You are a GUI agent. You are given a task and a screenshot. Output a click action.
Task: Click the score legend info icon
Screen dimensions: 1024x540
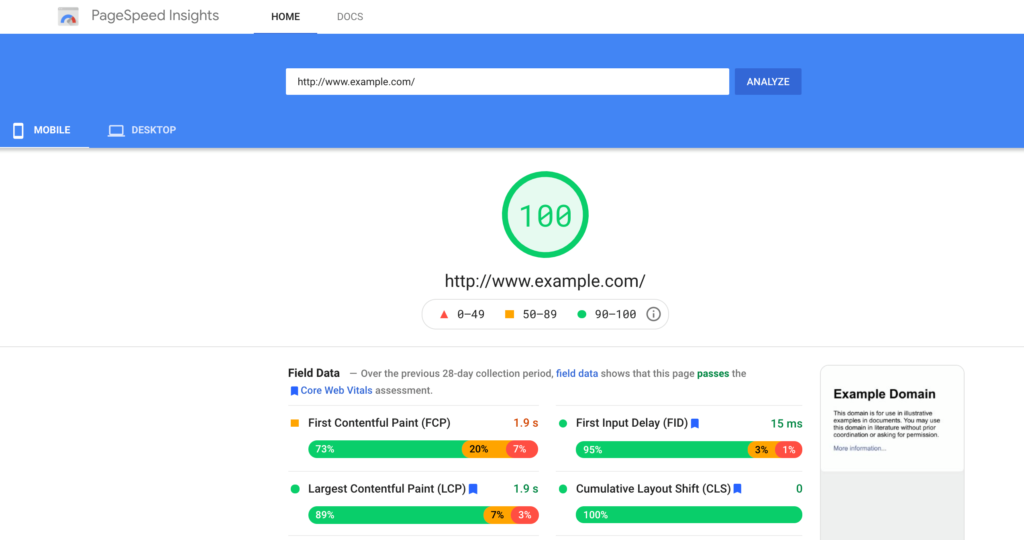point(653,314)
